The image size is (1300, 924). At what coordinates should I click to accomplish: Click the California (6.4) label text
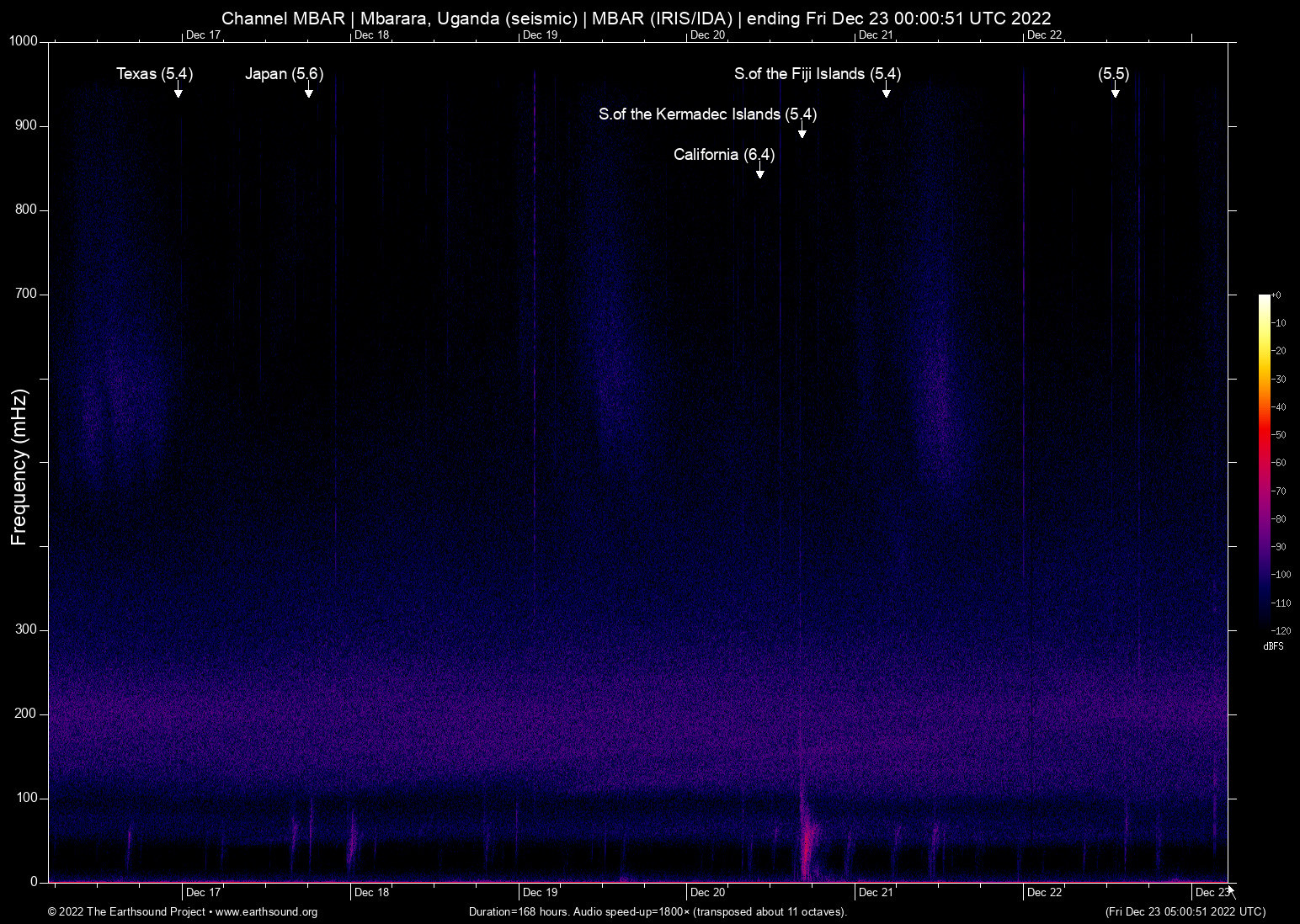pyautogui.click(x=722, y=155)
